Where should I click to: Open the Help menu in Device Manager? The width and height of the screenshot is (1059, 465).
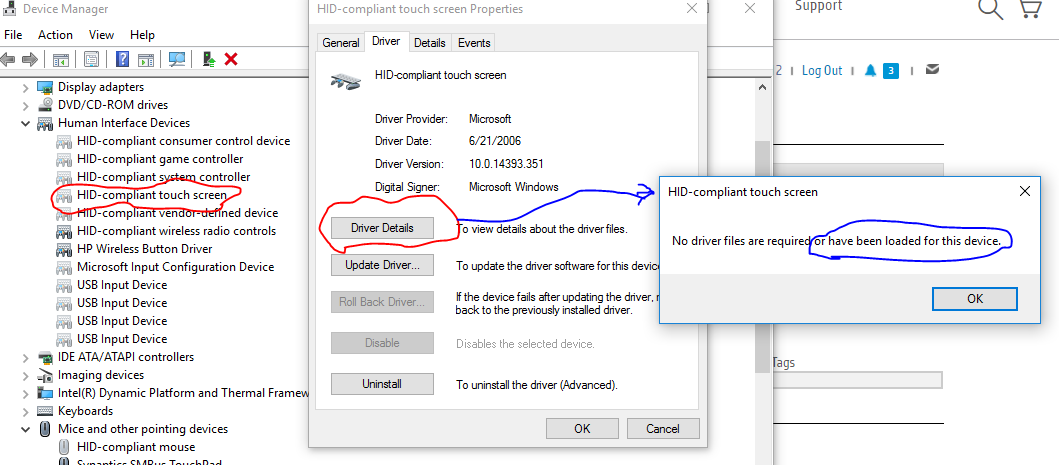coord(143,34)
